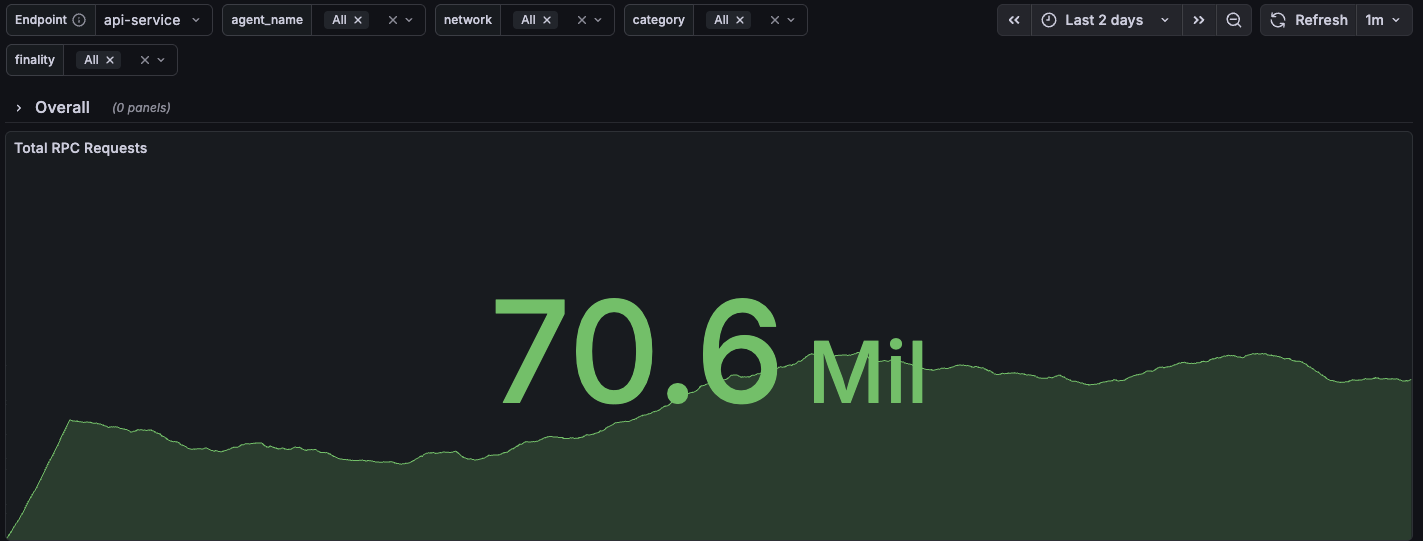Viewport: 1423px width, 541px height.
Task: Shift time range forward
Action: pyautogui.click(x=1199, y=20)
